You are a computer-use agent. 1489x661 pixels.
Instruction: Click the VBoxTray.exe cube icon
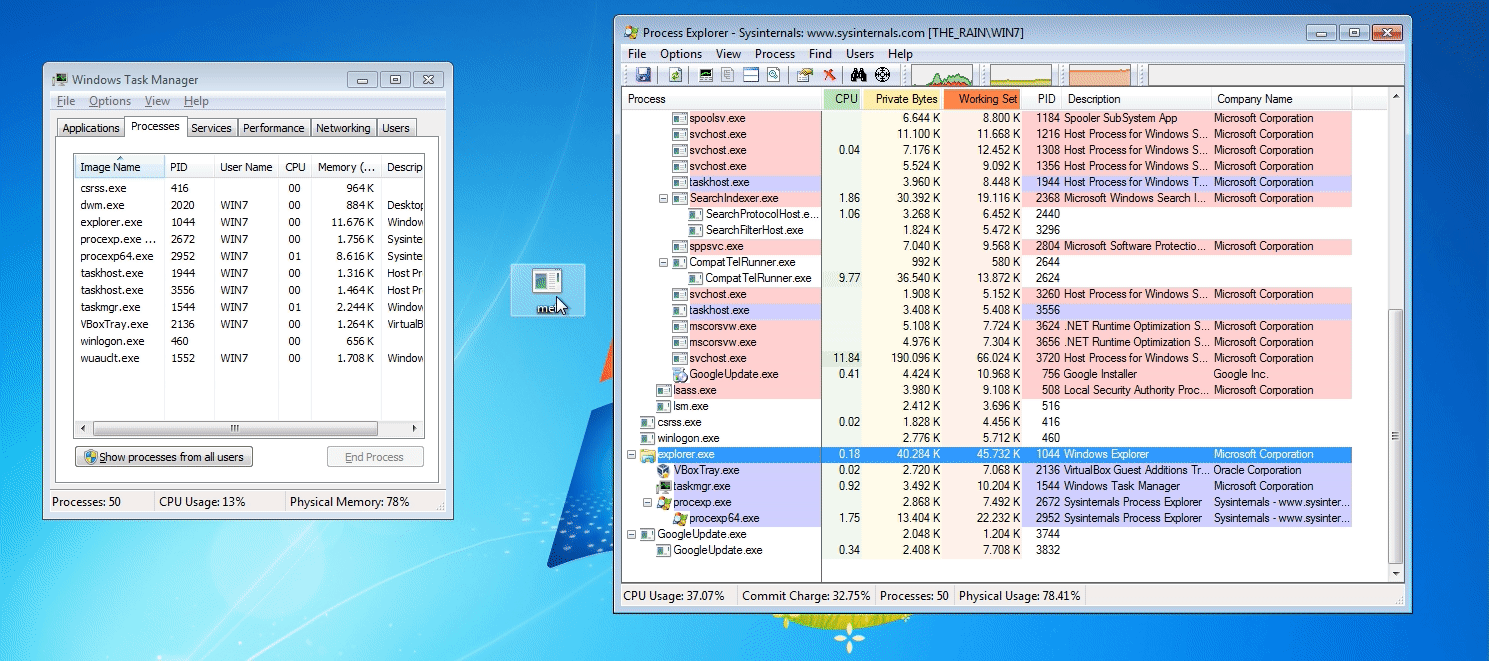pyautogui.click(x=664, y=470)
